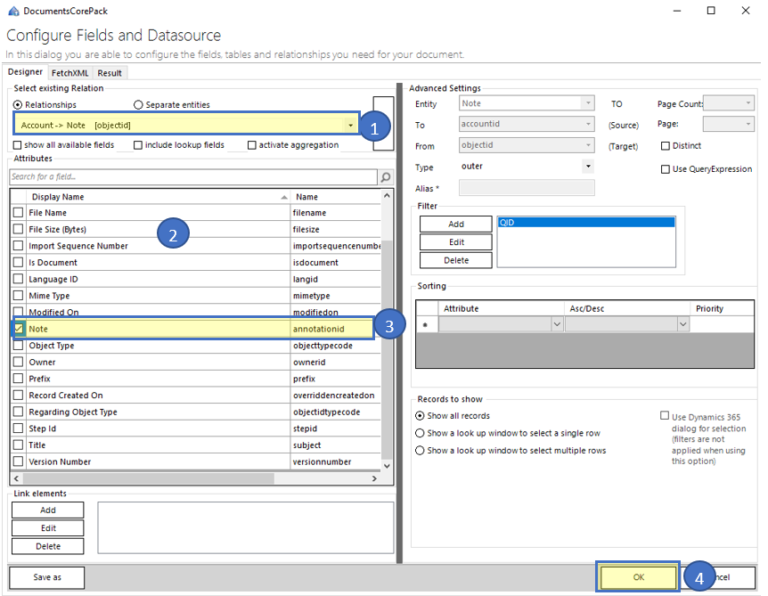Click the search magnifier icon for fields
768x596 pixels.
386,177
